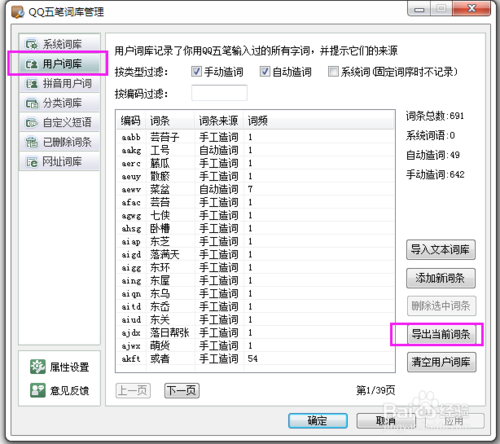Uncheck the 自动造词 filter checkbox

click(265, 72)
